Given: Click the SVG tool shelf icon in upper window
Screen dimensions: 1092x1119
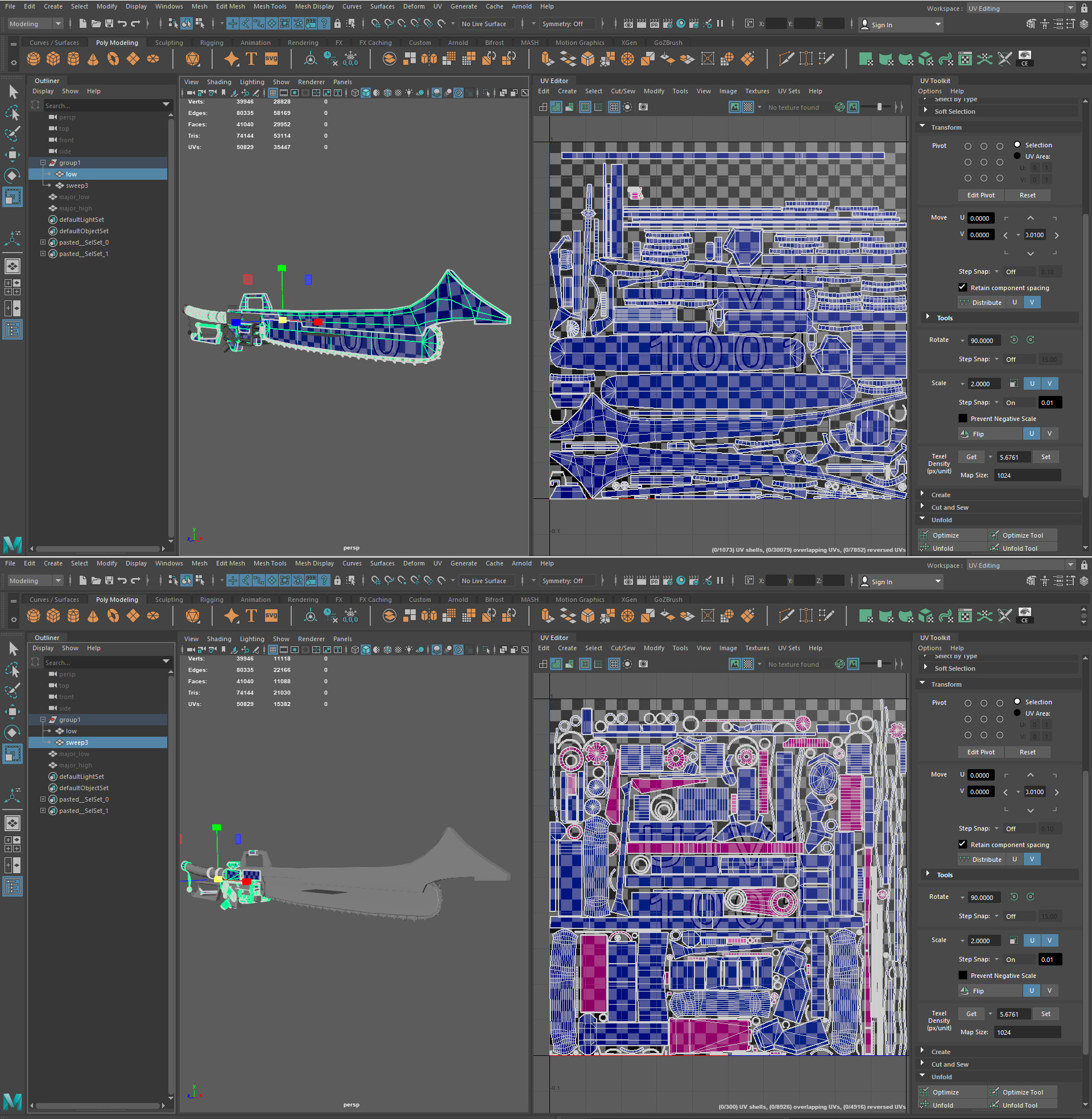Looking at the screenshot, I should coord(271,59).
